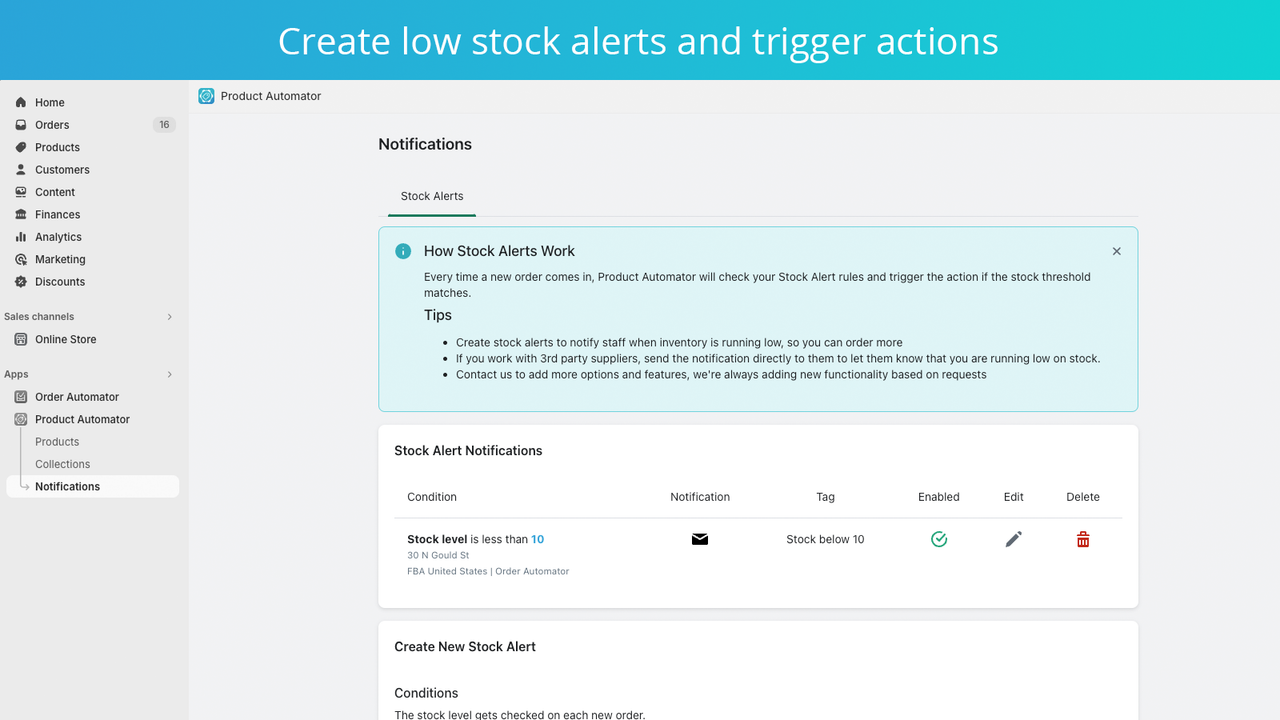Click the Create New Stock Alert heading
Image resolution: width=1280 pixels, height=720 pixels.
coord(465,647)
